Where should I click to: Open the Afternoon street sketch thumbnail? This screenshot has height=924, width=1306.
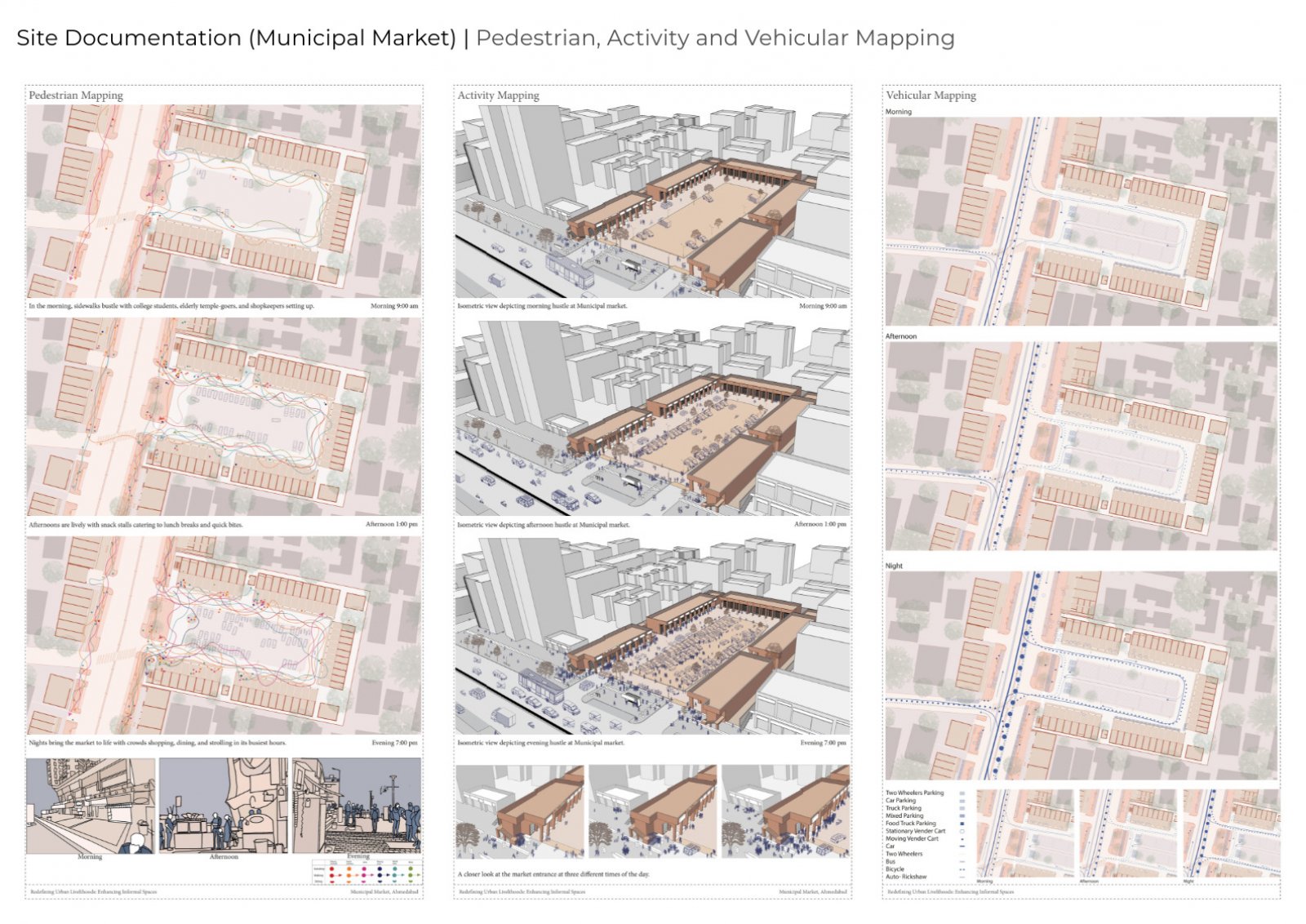223,806
